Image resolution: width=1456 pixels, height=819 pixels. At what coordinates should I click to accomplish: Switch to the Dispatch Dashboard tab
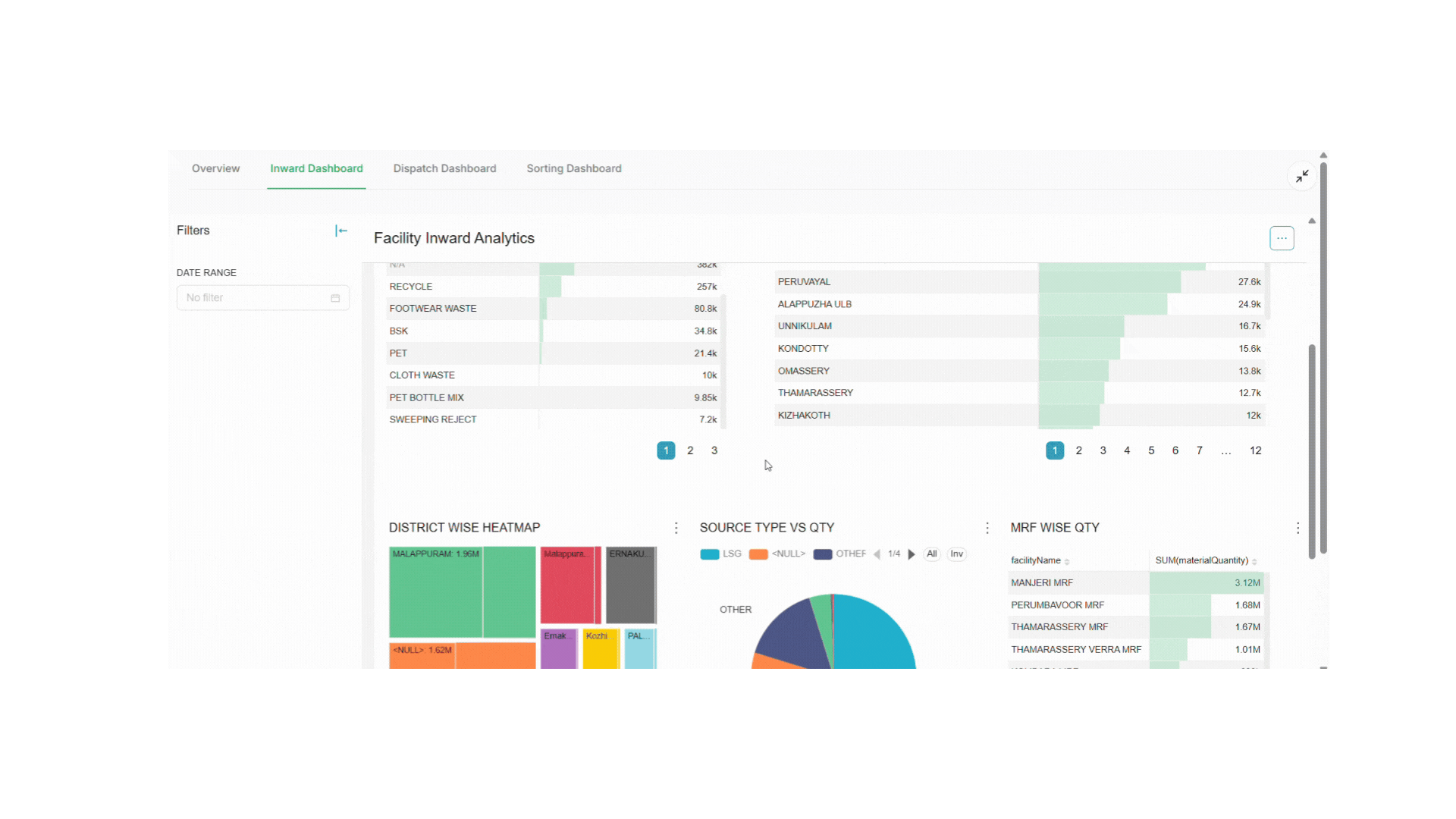pyautogui.click(x=444, y=168)
